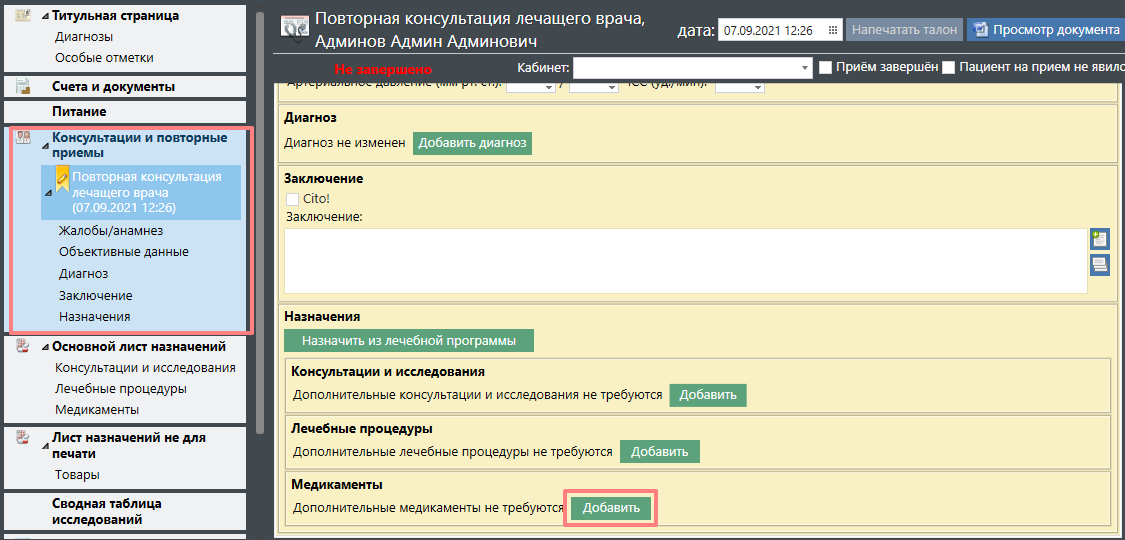Collapse the Лист назначений не для печати section
Viewport: 1125px width, 540px height.
coord(44,438)
